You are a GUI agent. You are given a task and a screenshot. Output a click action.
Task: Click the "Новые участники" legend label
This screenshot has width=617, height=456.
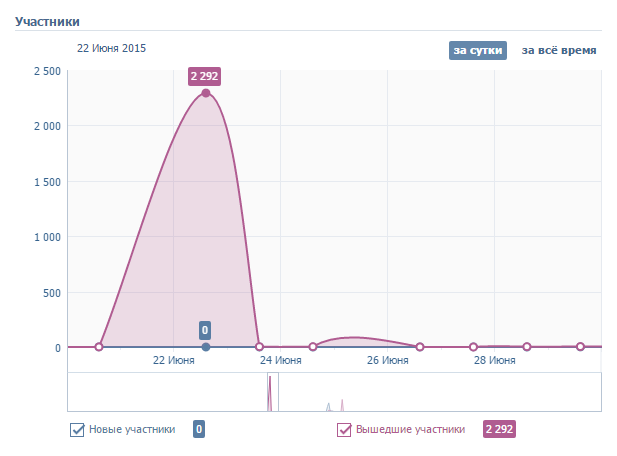click(x=132, y=430)
